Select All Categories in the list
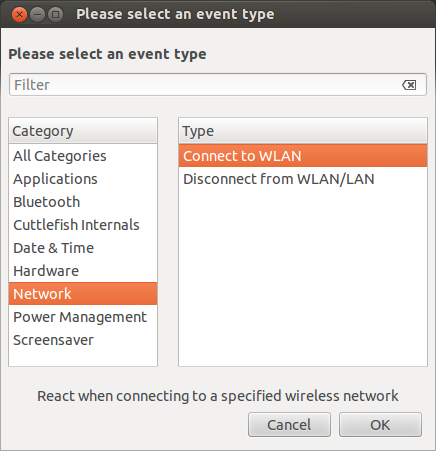This screenshot has width=436, height=451. click(83, 156)
